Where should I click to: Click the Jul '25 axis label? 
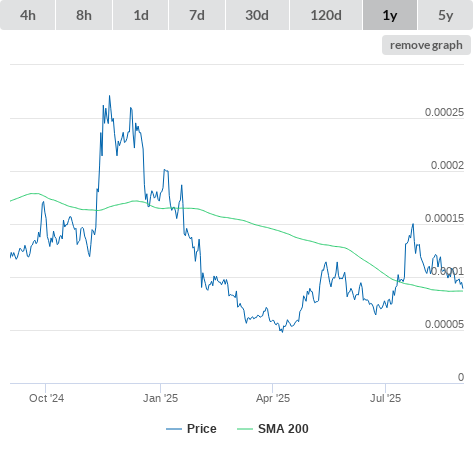(385, 398)
